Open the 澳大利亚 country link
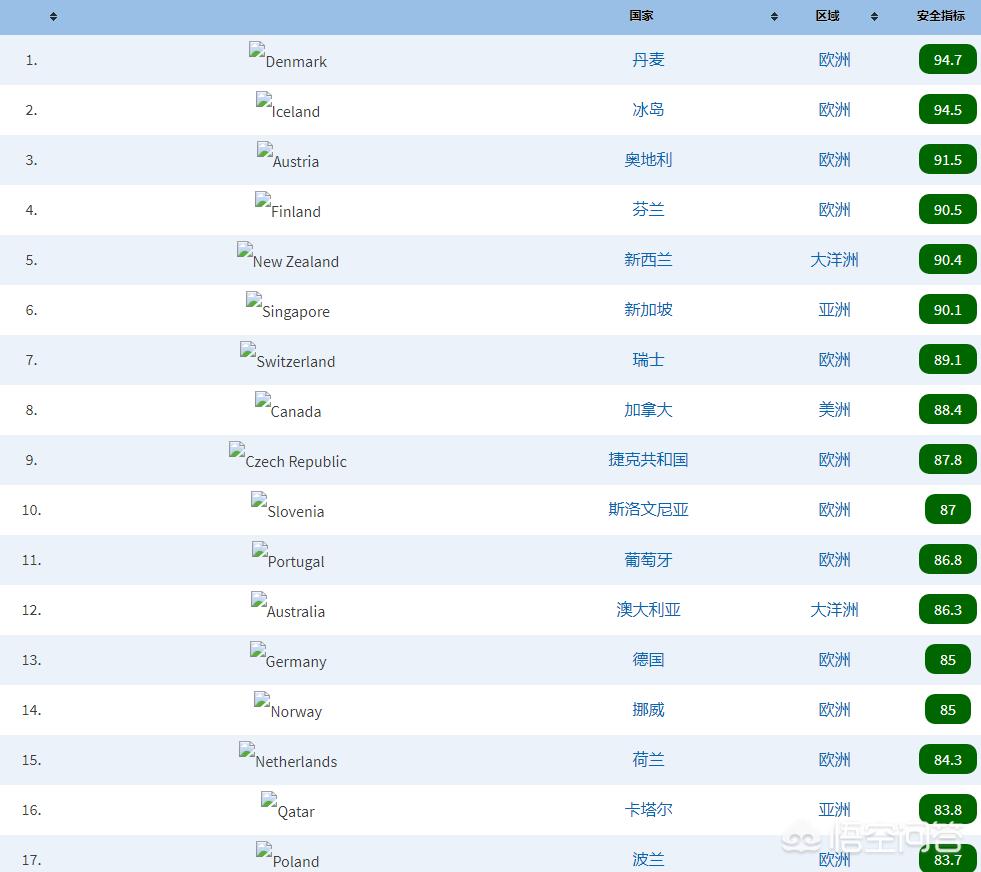981x872 pixels. point(648,611)
